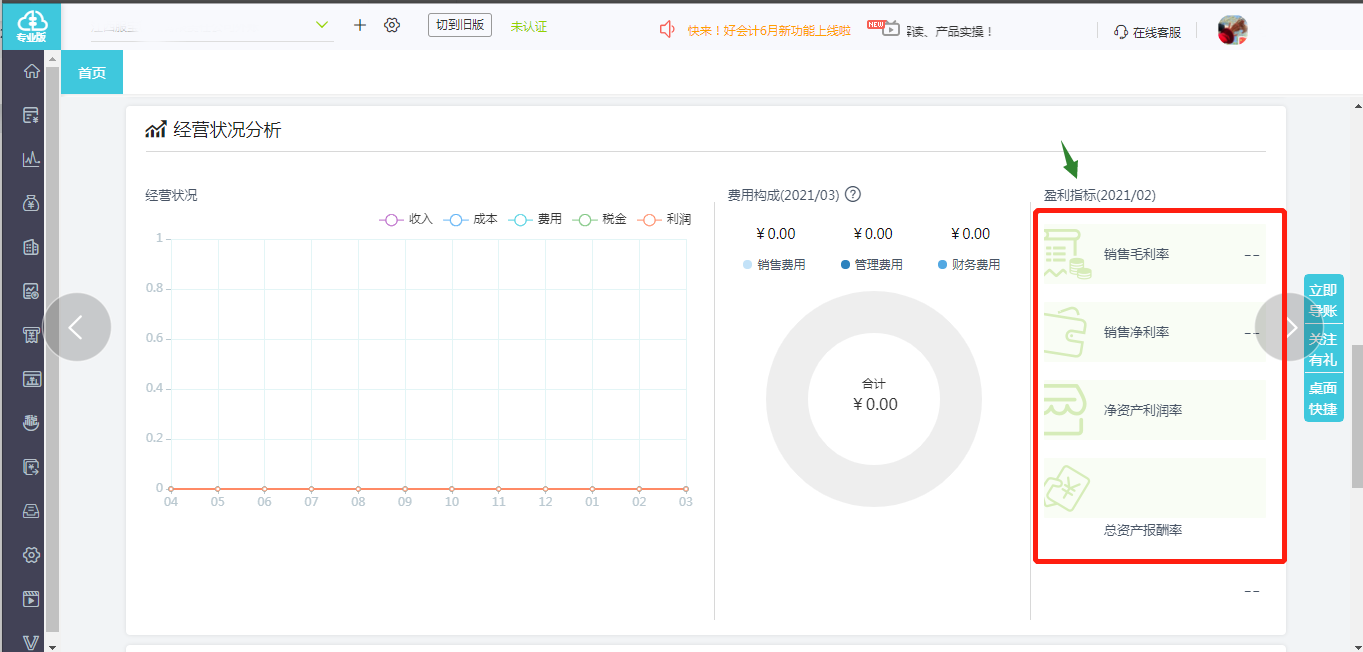Expand the account name dropdown arrow
Image resolution: width=1363 pixels, height=652 pixels.
click(321, 24)
